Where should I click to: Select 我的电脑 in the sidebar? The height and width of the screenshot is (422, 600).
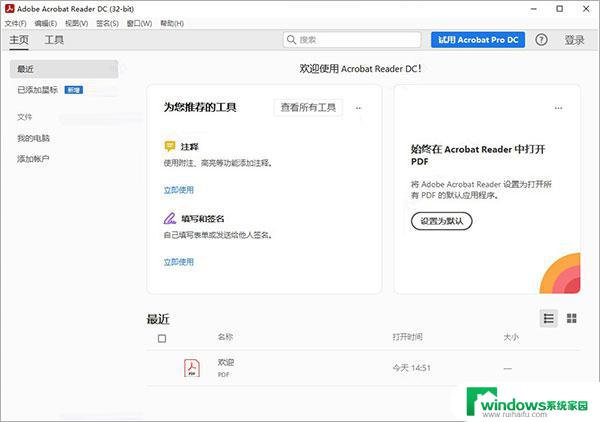point(33,138)
